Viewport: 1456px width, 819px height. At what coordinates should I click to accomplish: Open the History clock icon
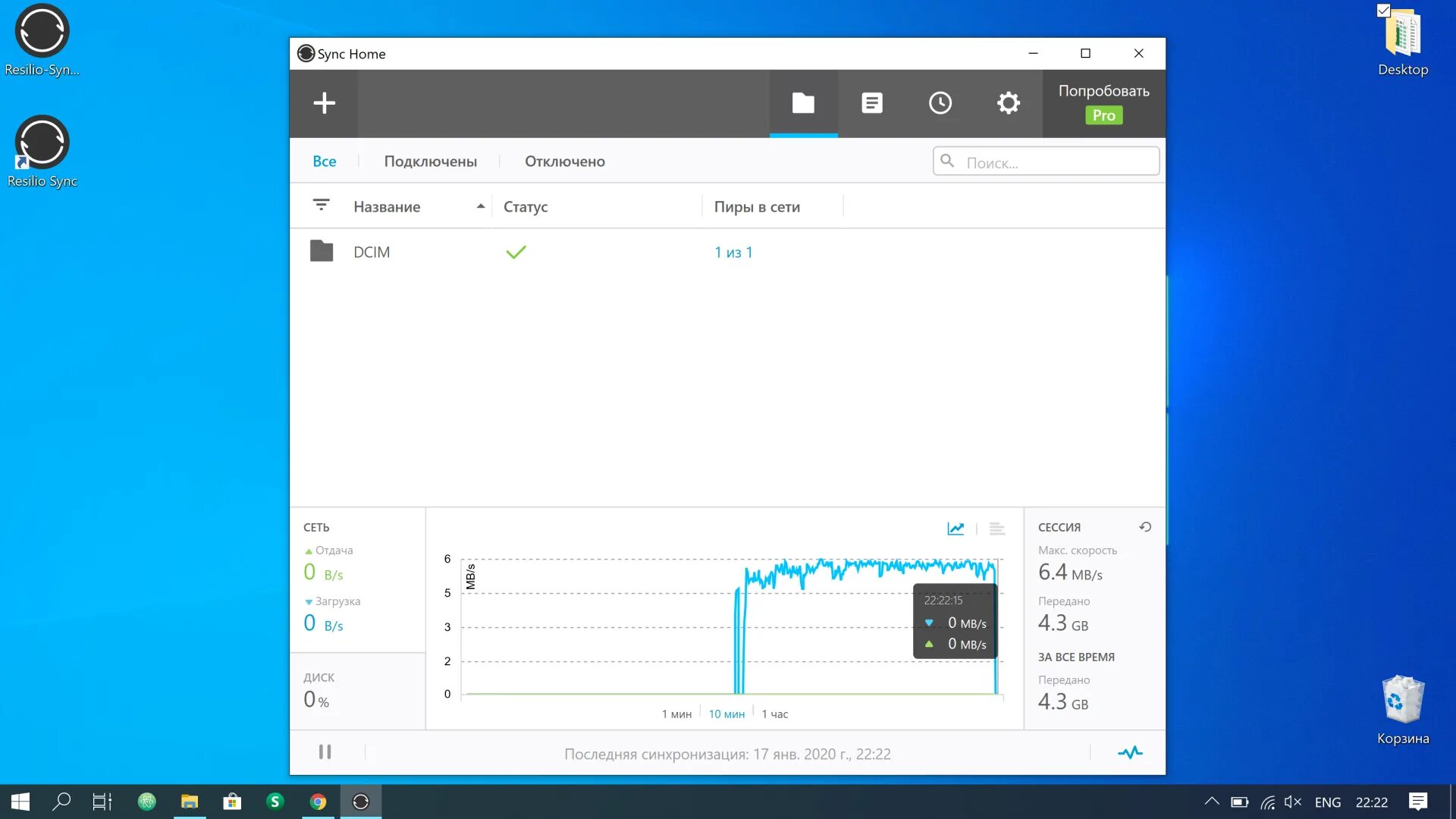940,103
